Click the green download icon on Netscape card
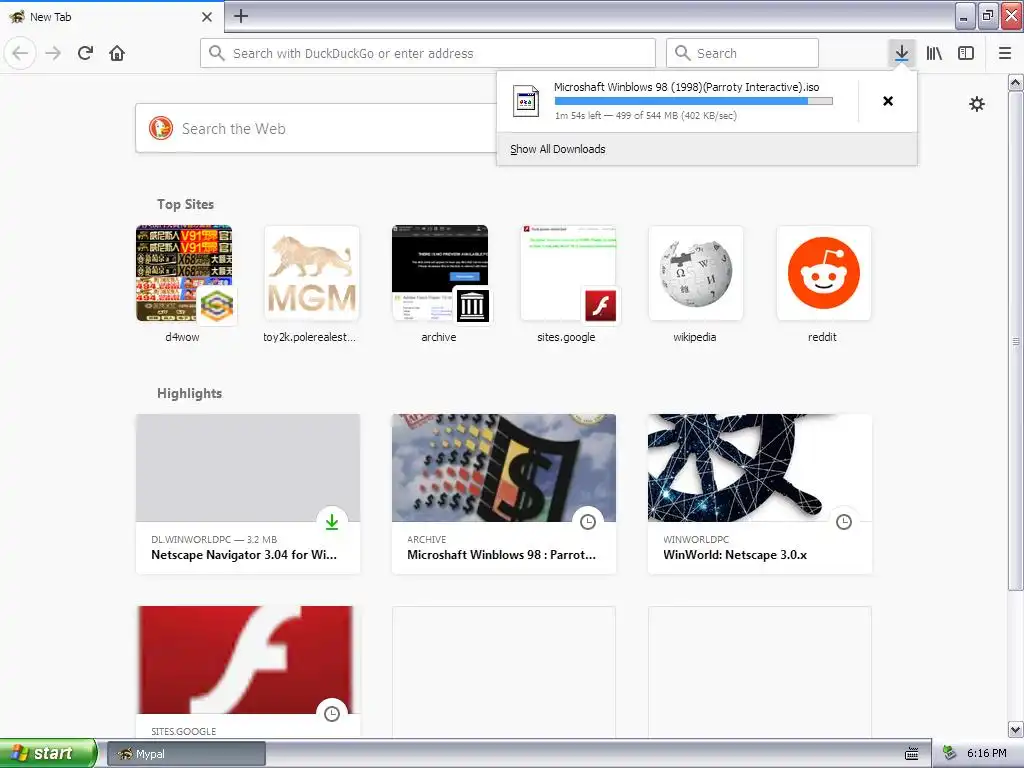 pyautogui.click(x=332, y=522)
